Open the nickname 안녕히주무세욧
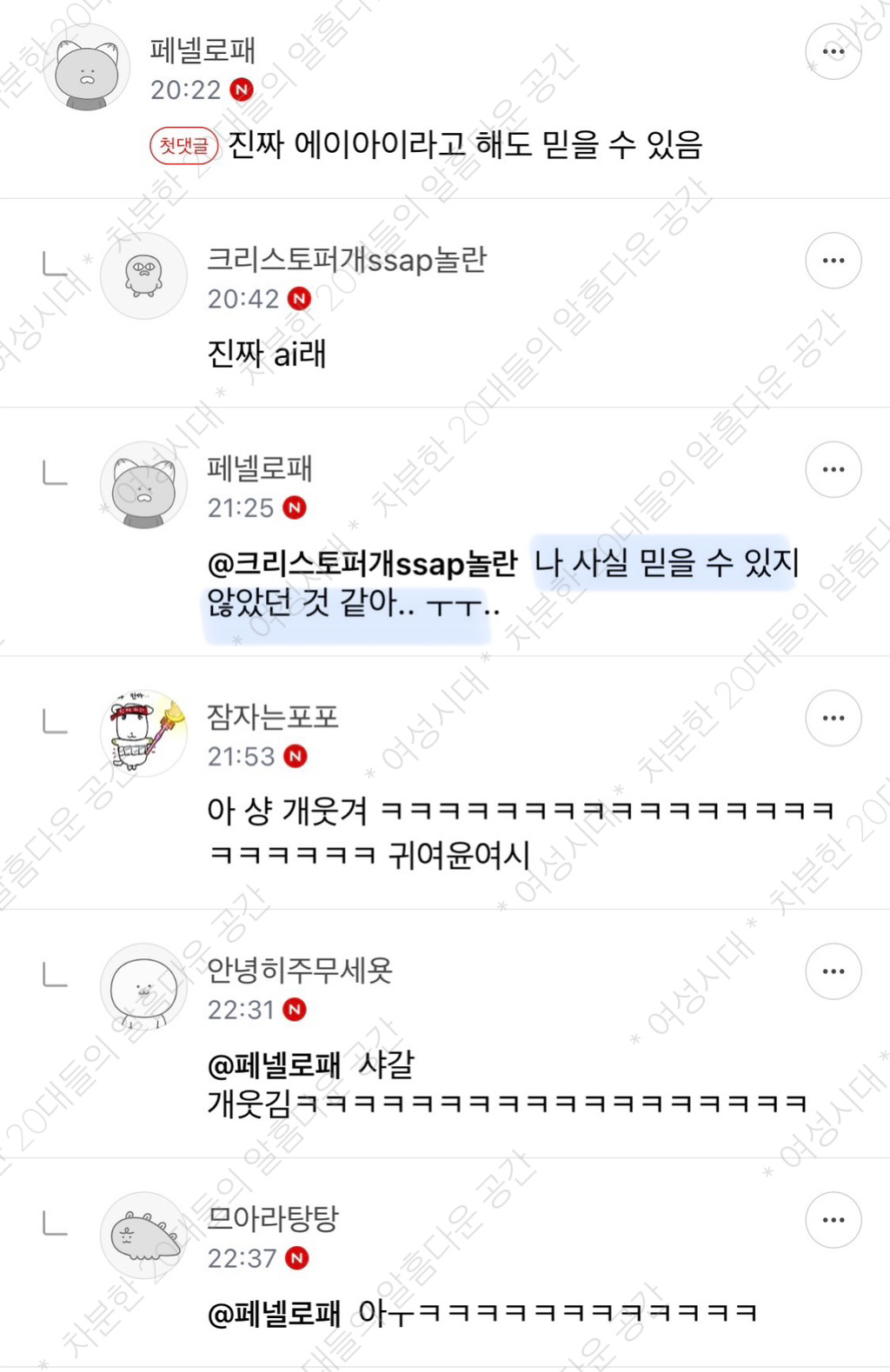The height and width of the screenshot is (1372, 890). point(300,970)
